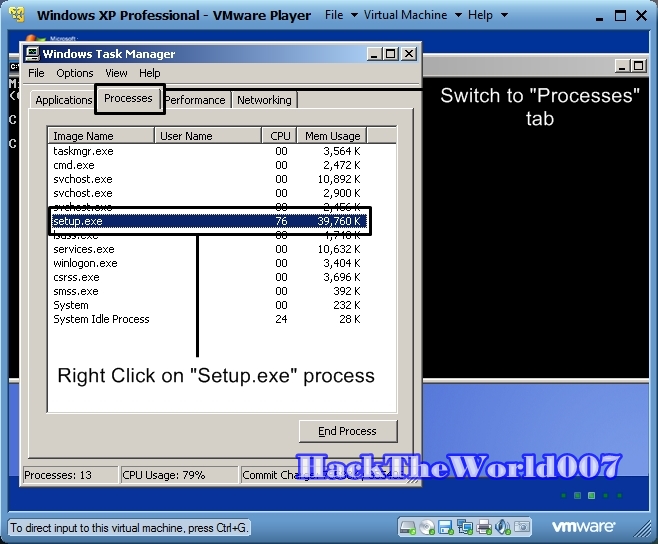Maximize the Windows Task Manager window
Viewport: 658px width, 544px height.
(x=391, y=54)
